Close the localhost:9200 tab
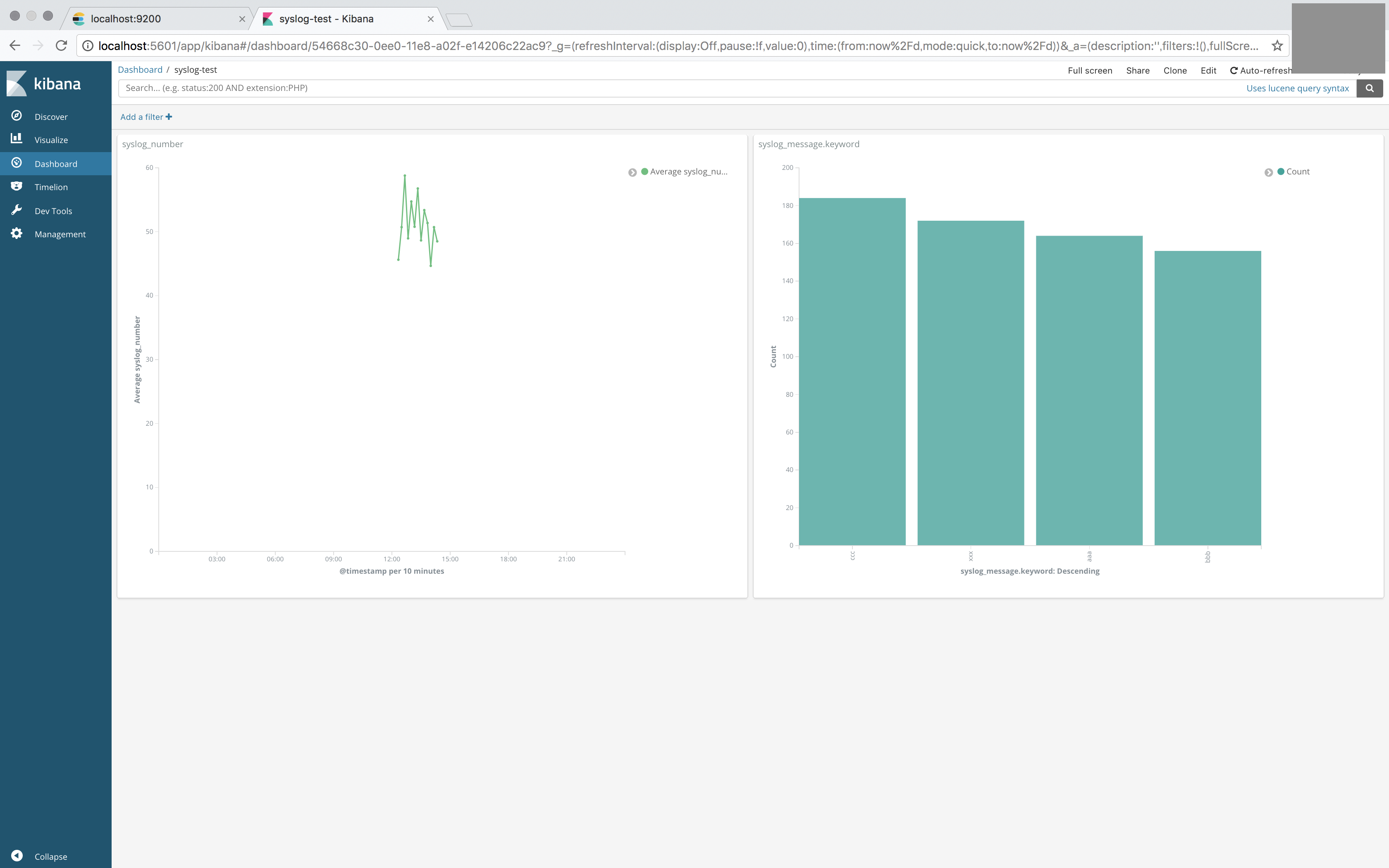 click(242, 19)
